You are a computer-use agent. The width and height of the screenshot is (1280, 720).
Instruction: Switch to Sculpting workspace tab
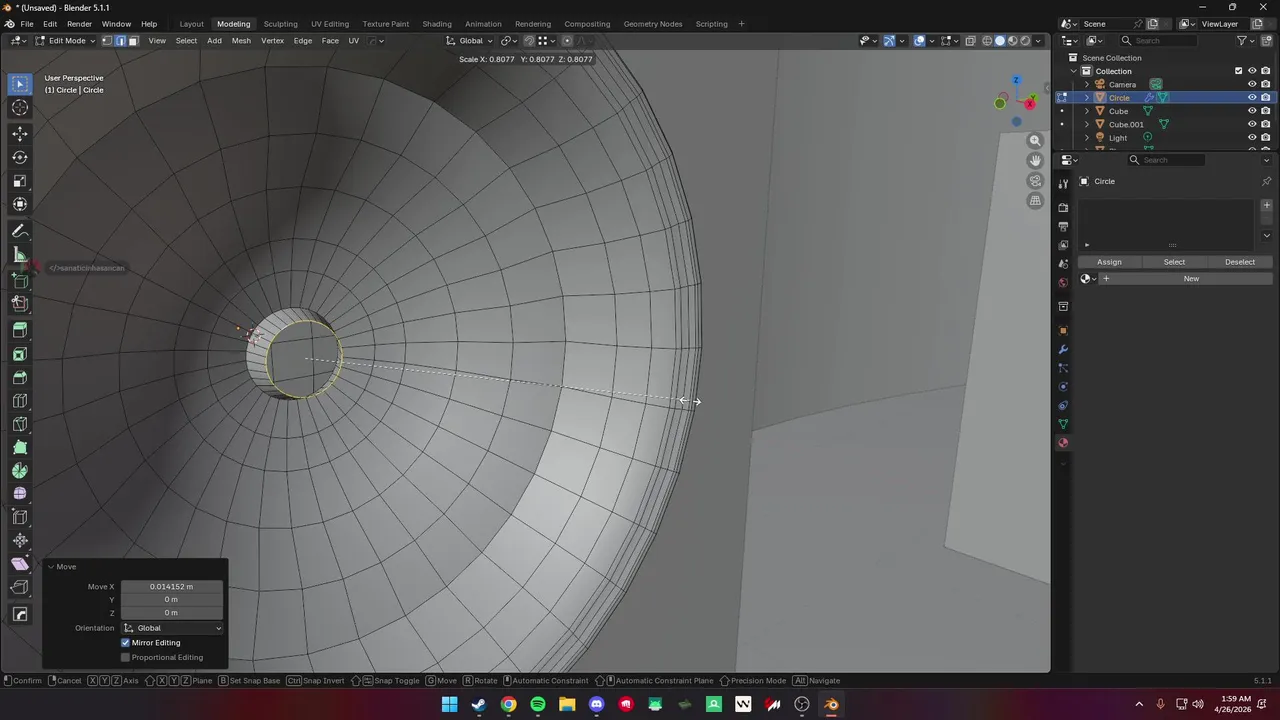280,24
